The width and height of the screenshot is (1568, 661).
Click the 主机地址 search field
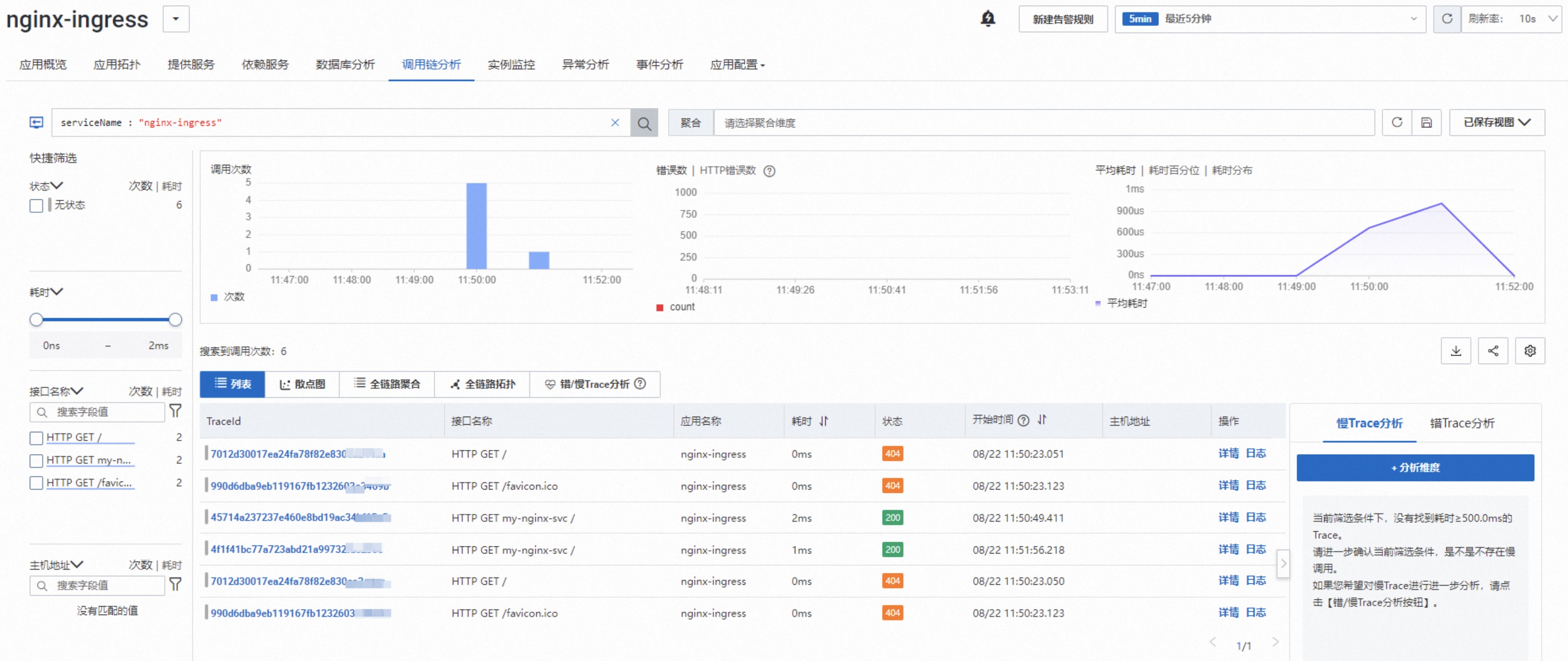pos(98,586)
